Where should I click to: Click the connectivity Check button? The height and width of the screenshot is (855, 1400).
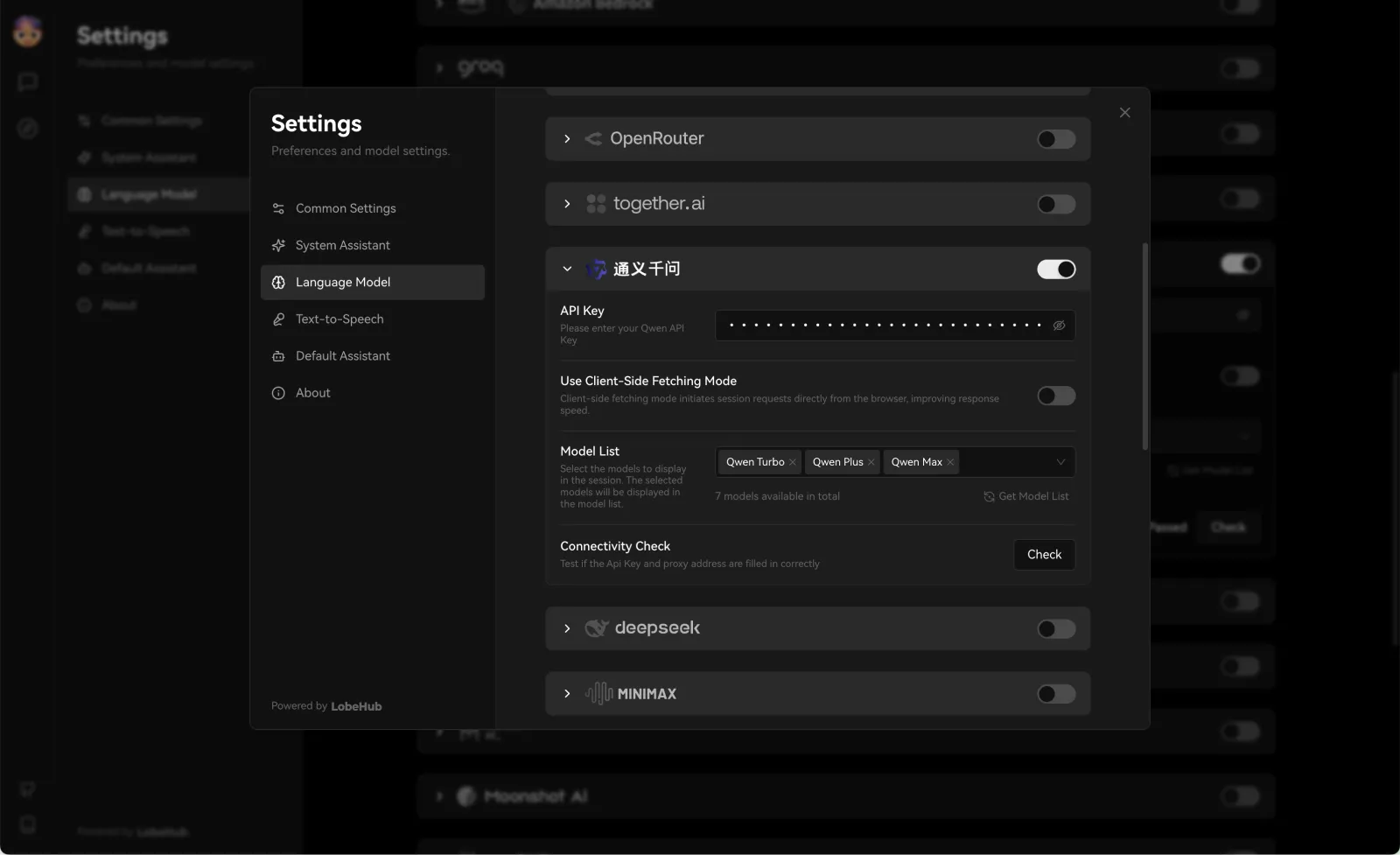coord(1044,555)
